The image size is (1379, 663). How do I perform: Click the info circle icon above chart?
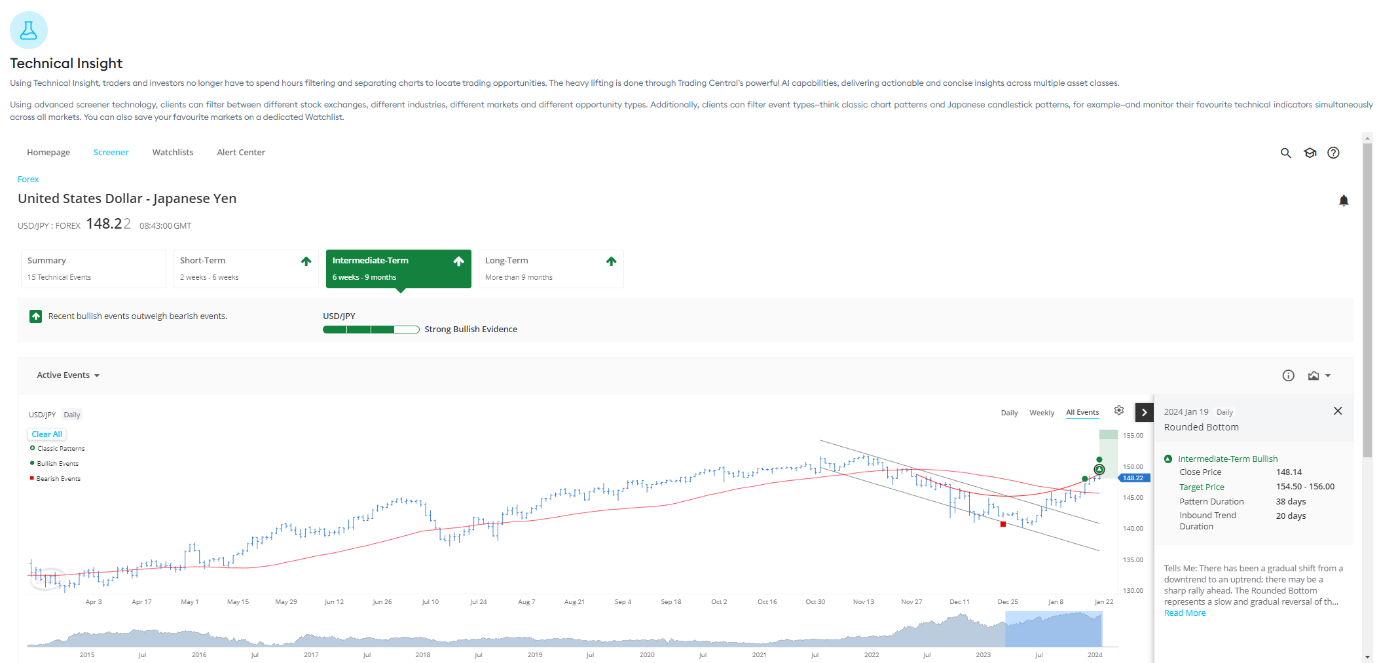[1288, 376]
